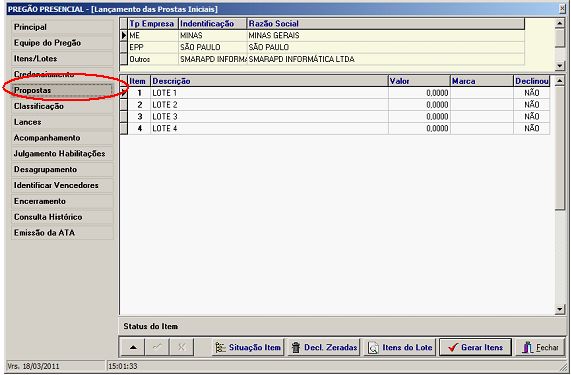Click row selector for EPP row

tap(124, 47)
